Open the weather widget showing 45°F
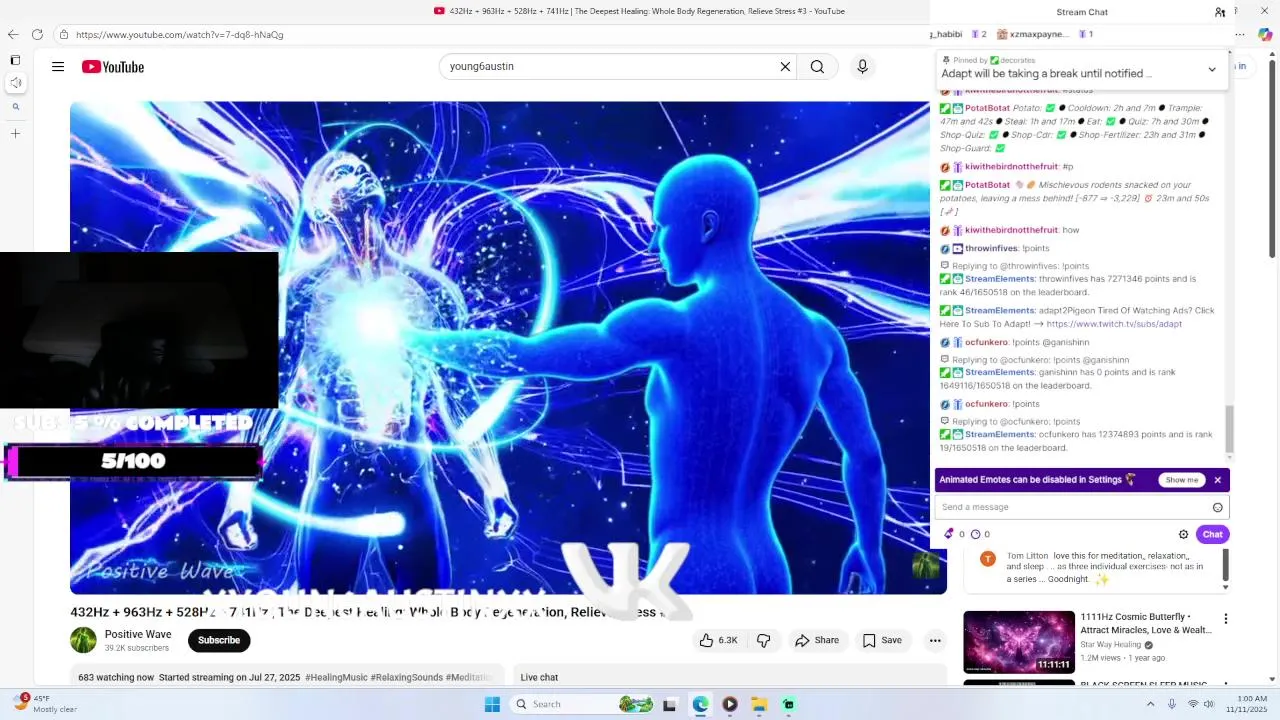This screenshot has height=720, width=1280. [x=44, y=704]
